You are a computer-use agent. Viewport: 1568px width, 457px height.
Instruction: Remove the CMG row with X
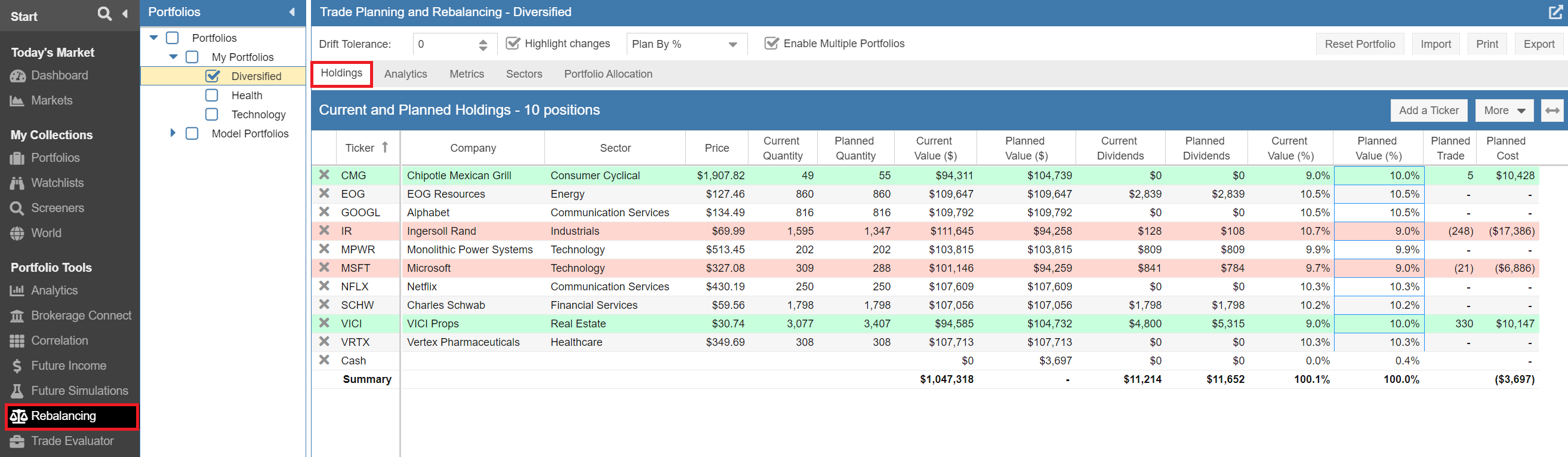[325, 175]
